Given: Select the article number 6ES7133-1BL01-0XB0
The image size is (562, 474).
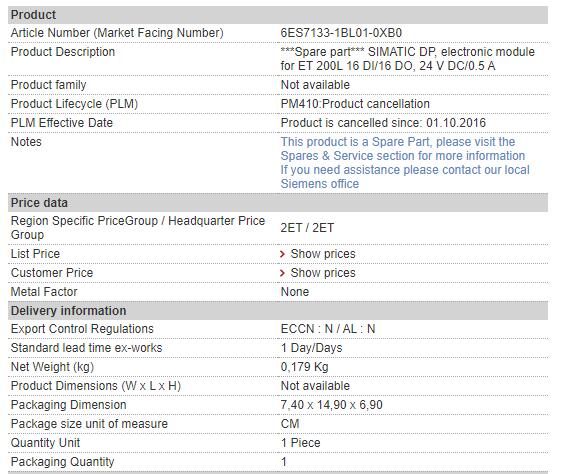Looking at the screenshot, I should (x=341, y=33).
